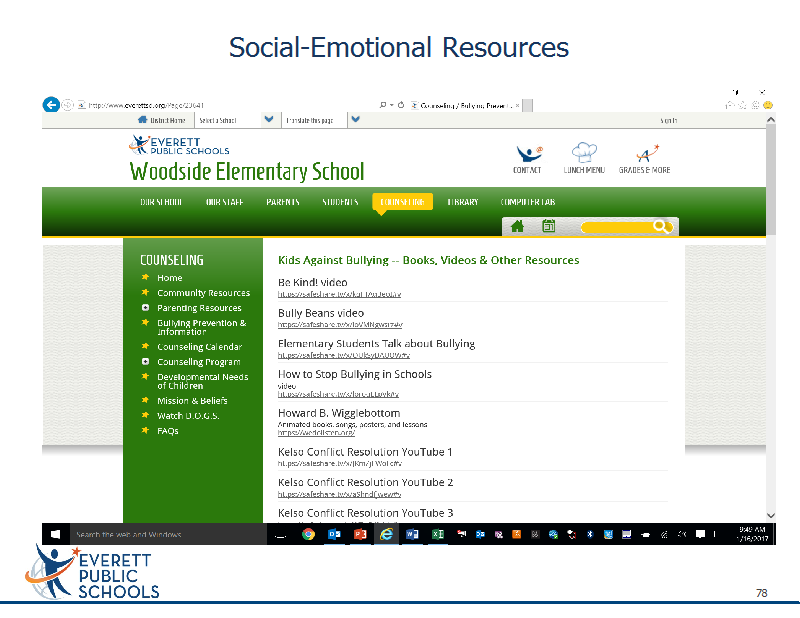Open the browser Tools gear icon

[x=756, y=105]
